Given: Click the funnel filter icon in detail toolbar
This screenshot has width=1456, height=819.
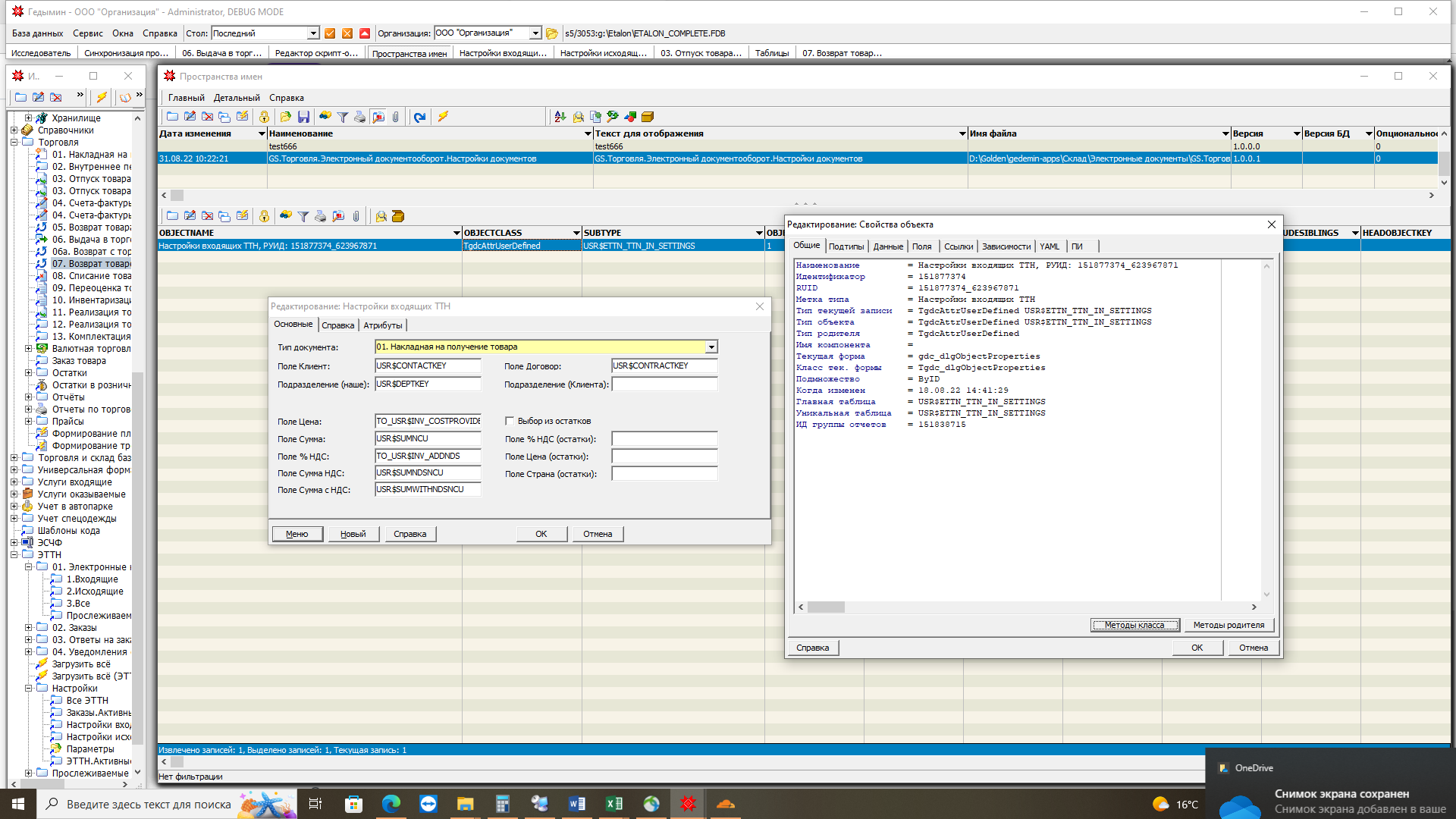Looking at the screenshot, I should [x=303, y=217].
